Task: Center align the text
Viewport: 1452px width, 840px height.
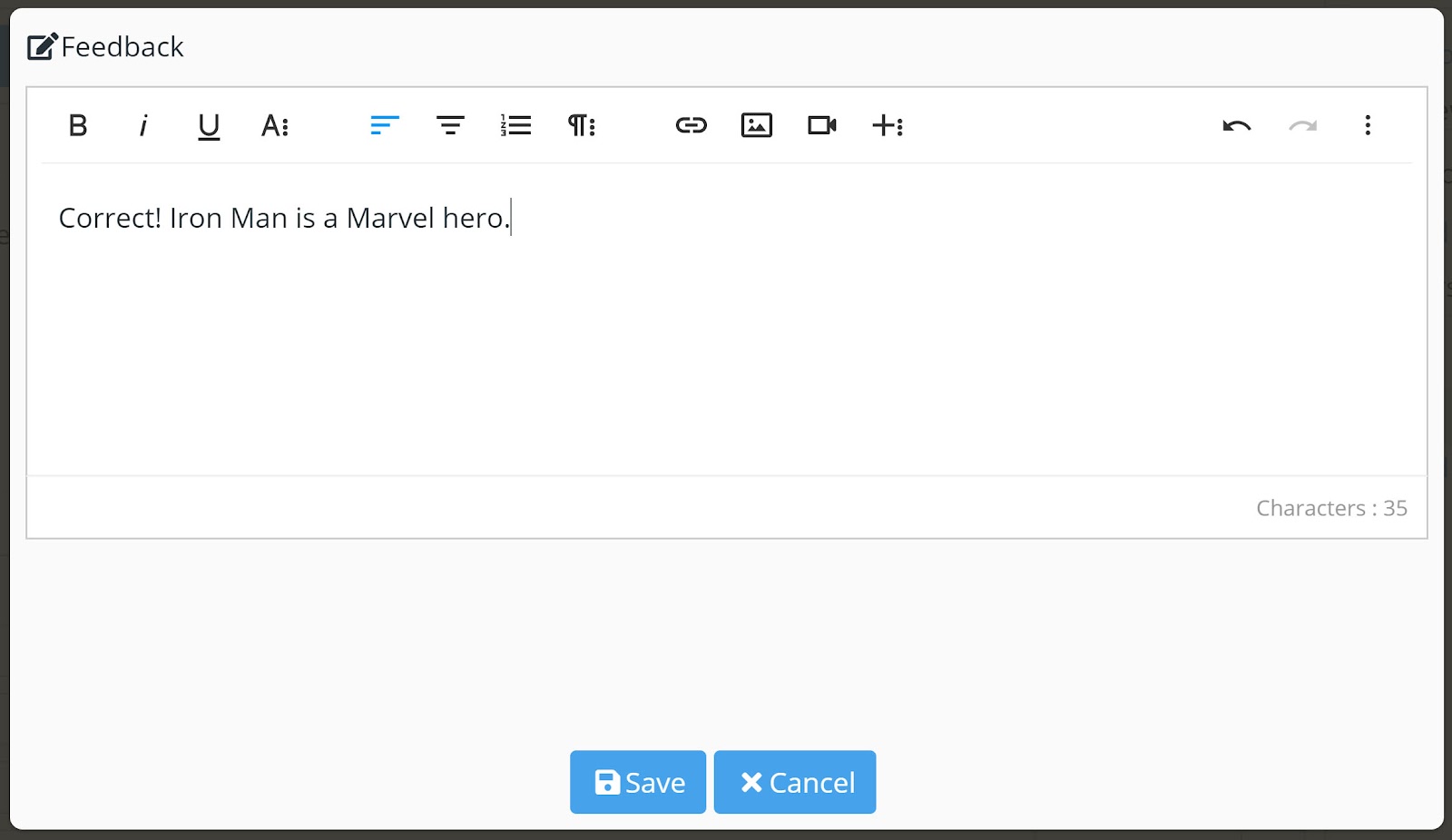Action: point(450,125)
